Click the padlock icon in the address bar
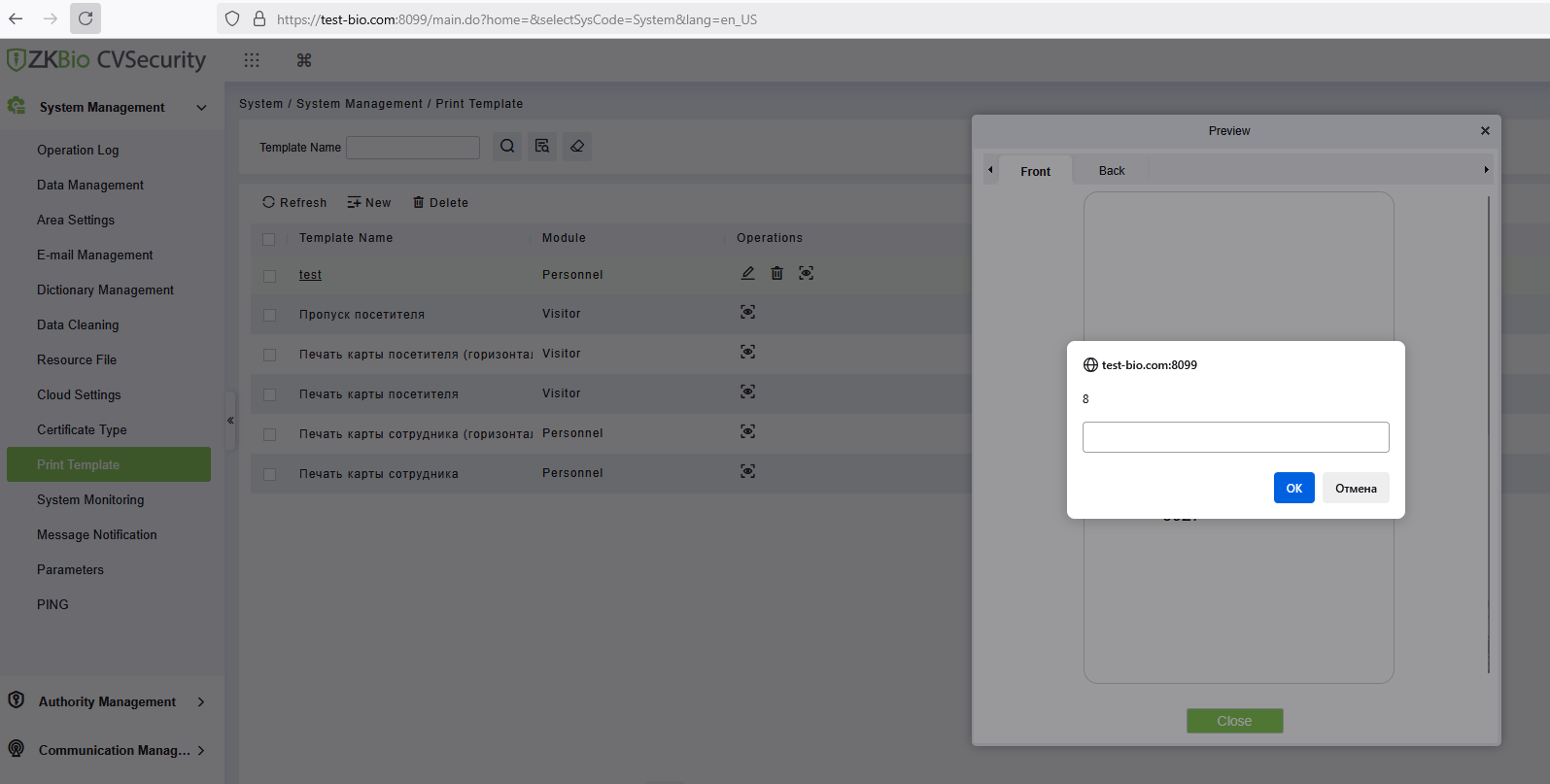 pos(259,18)
